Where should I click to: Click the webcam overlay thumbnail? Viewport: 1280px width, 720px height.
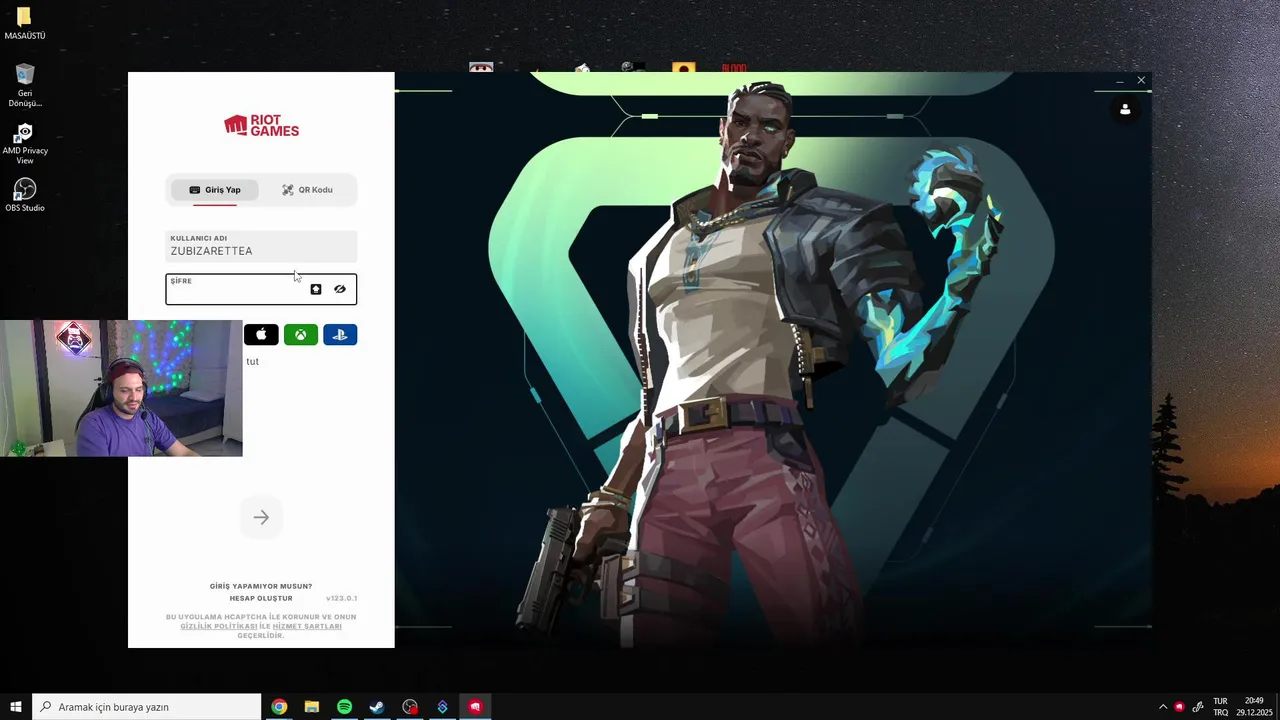pos(121,388)
